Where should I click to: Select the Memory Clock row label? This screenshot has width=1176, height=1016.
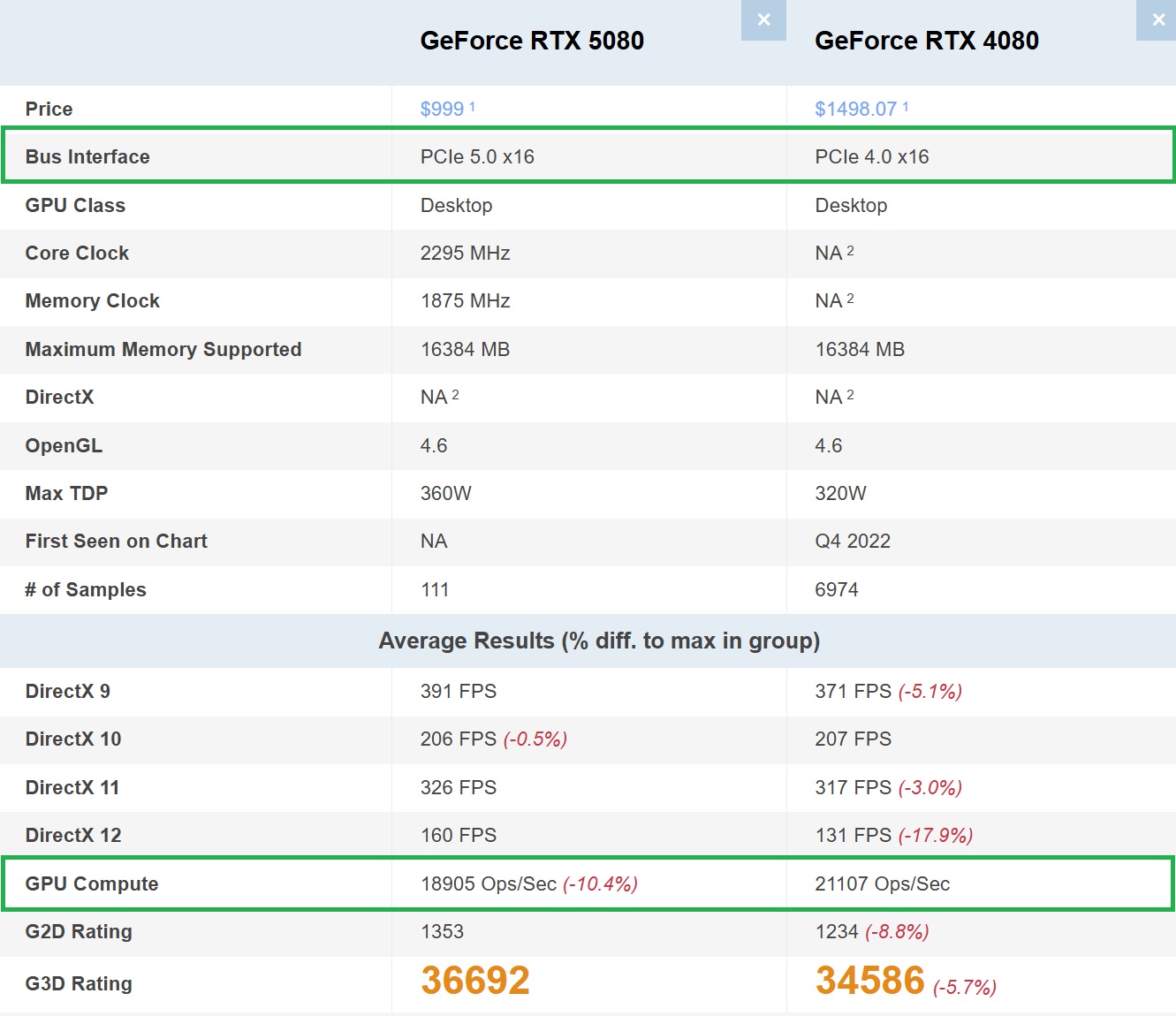(x=93, y=300)
